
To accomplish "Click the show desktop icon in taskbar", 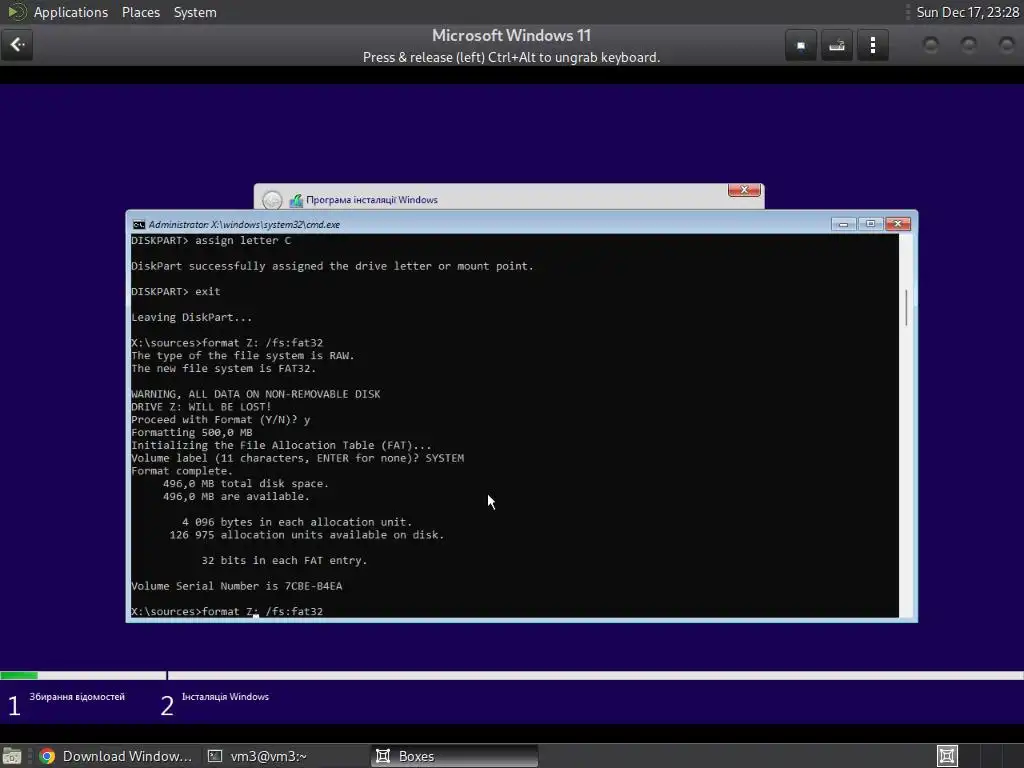I will 12,756.
